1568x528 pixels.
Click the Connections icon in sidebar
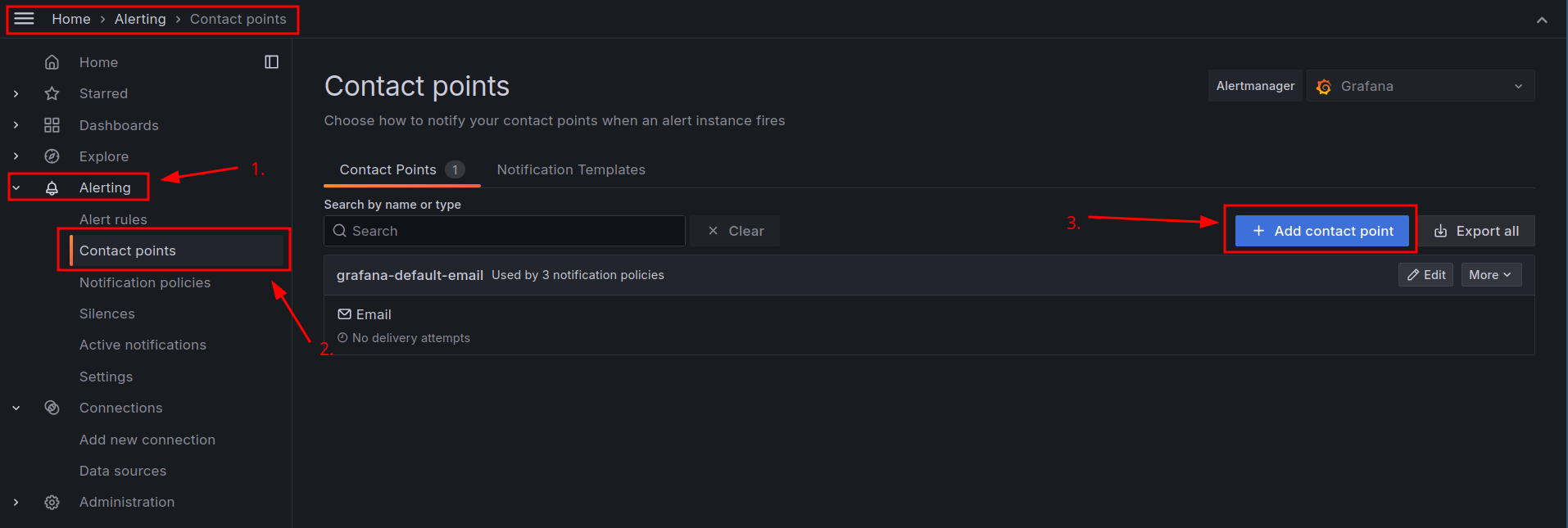point(52,408)
